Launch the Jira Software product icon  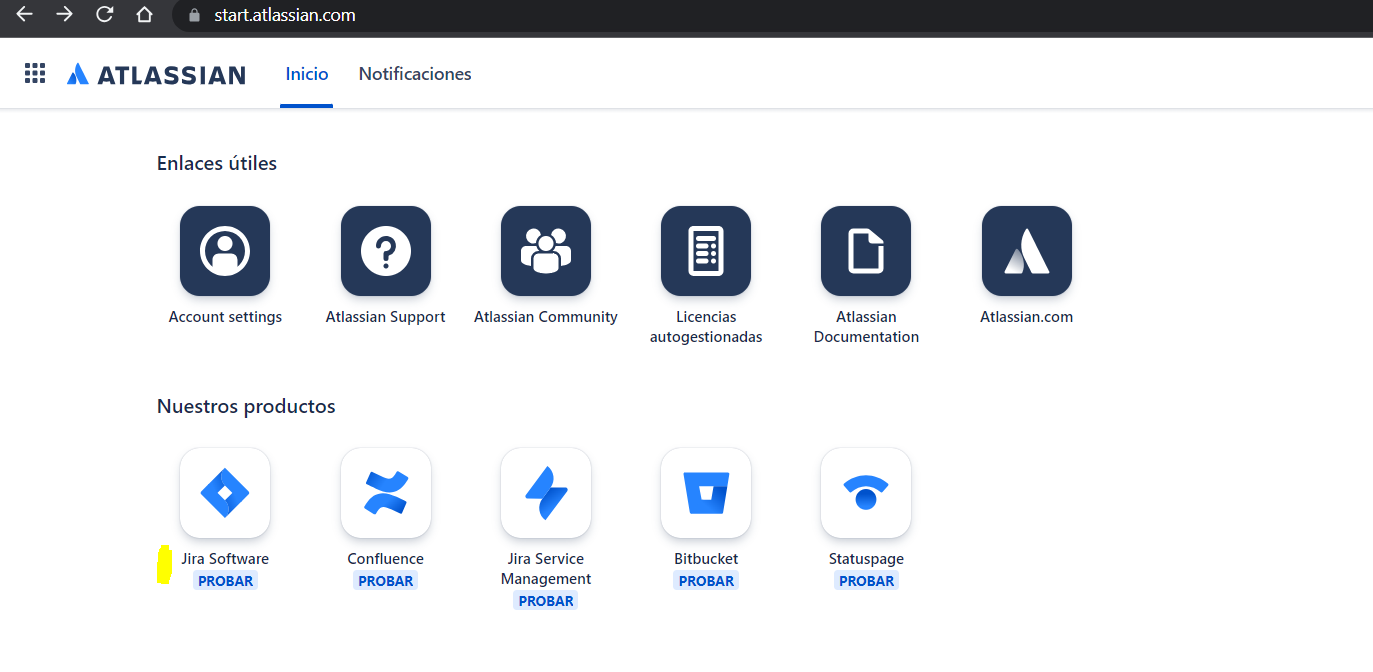tap(225, 493)
